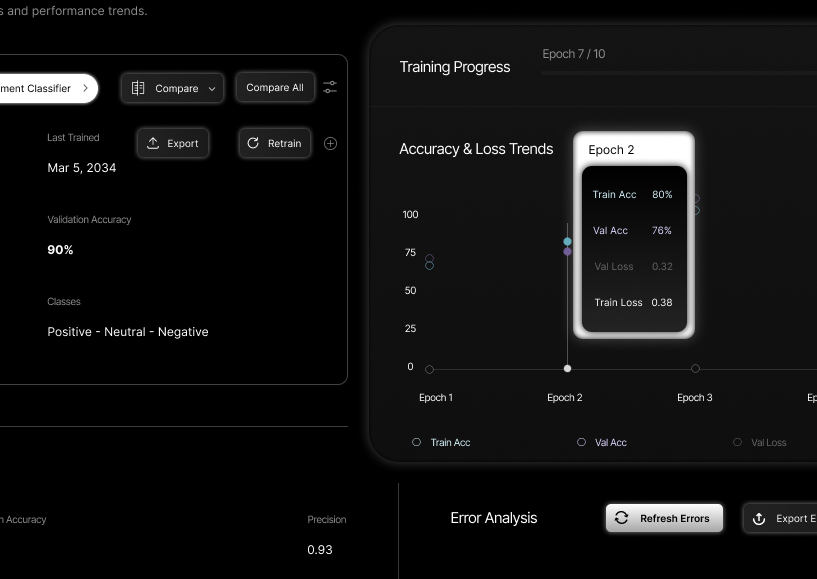The width and height of the screenshot is (817, 579).
Task: Click the Compare All button
Action: tap(275, 88)
